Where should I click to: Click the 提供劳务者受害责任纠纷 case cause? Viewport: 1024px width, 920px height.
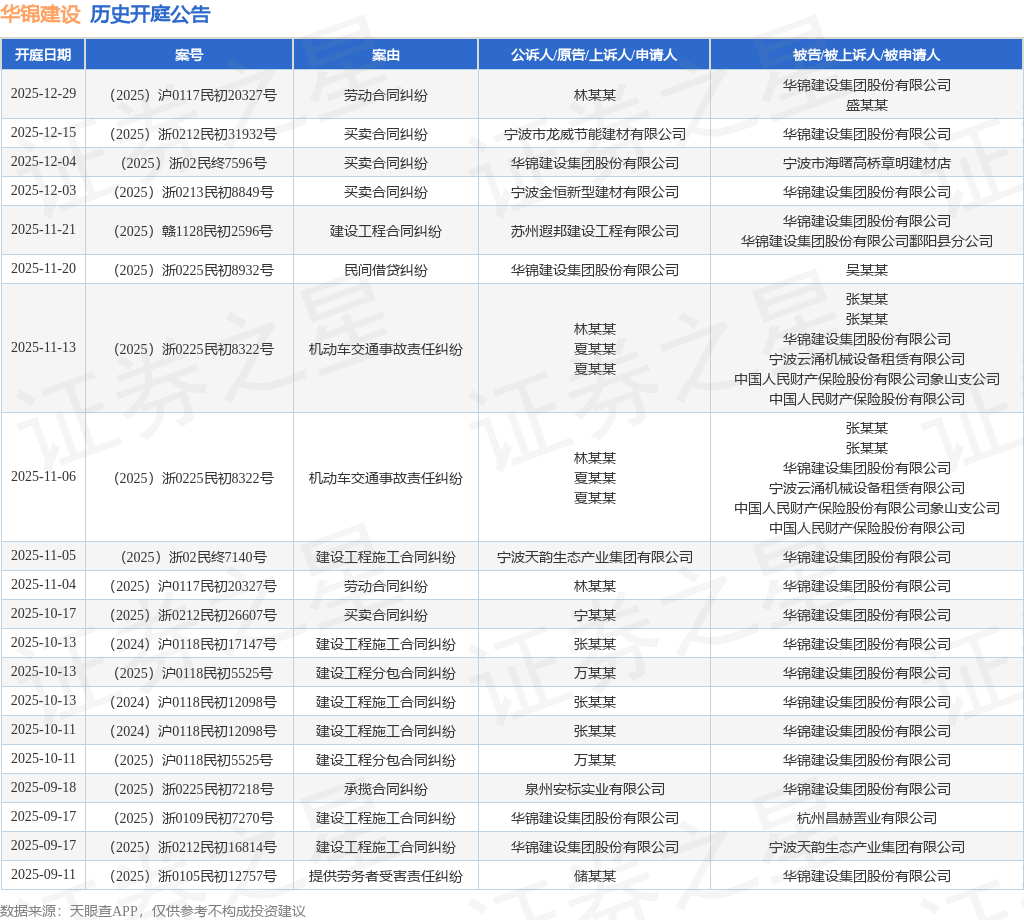point(386,876)
